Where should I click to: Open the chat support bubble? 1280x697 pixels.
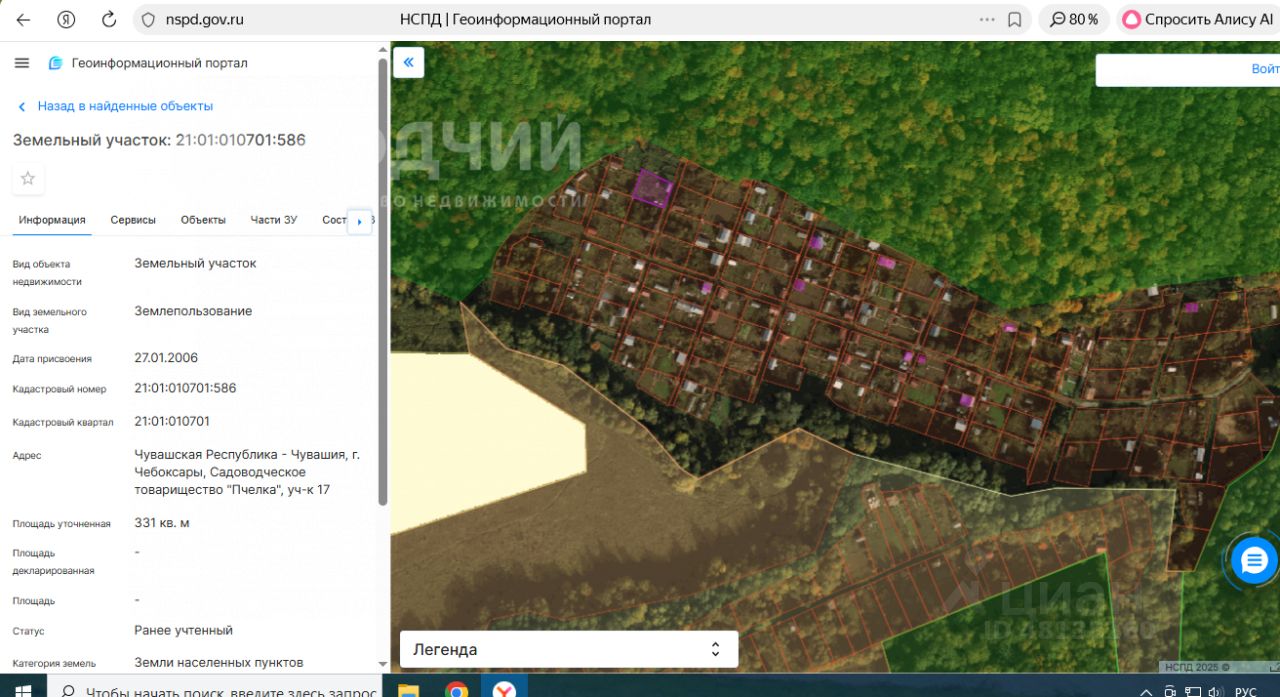coord(1254,560)
